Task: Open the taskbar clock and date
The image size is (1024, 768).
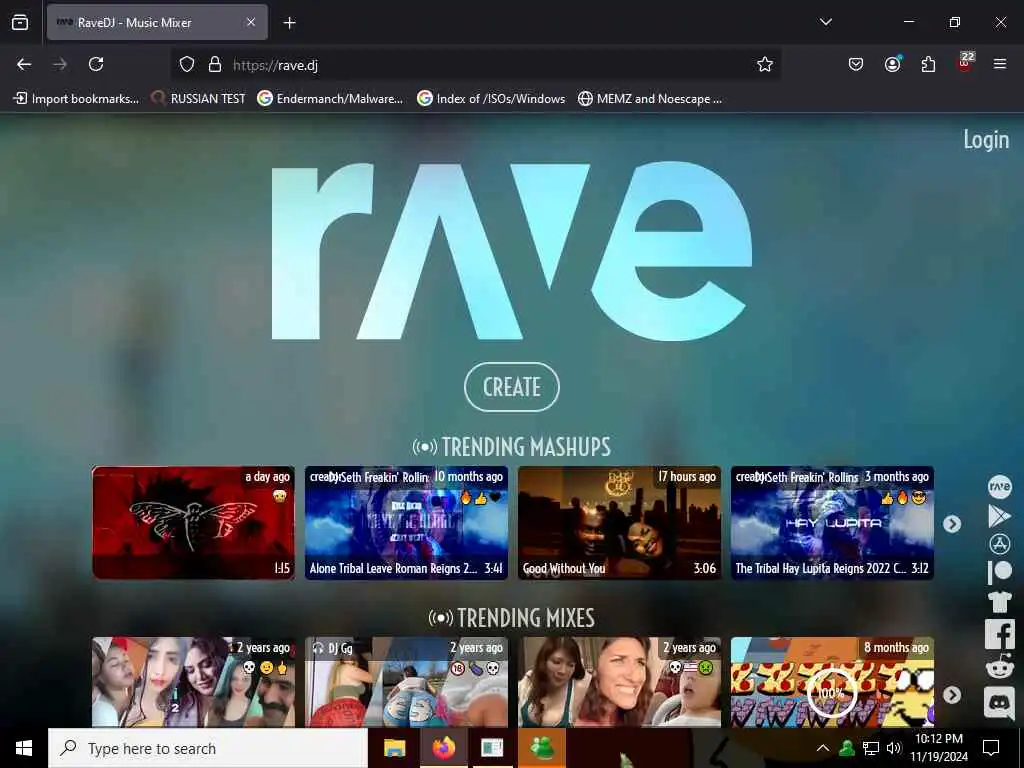Action: pos(939,748)
